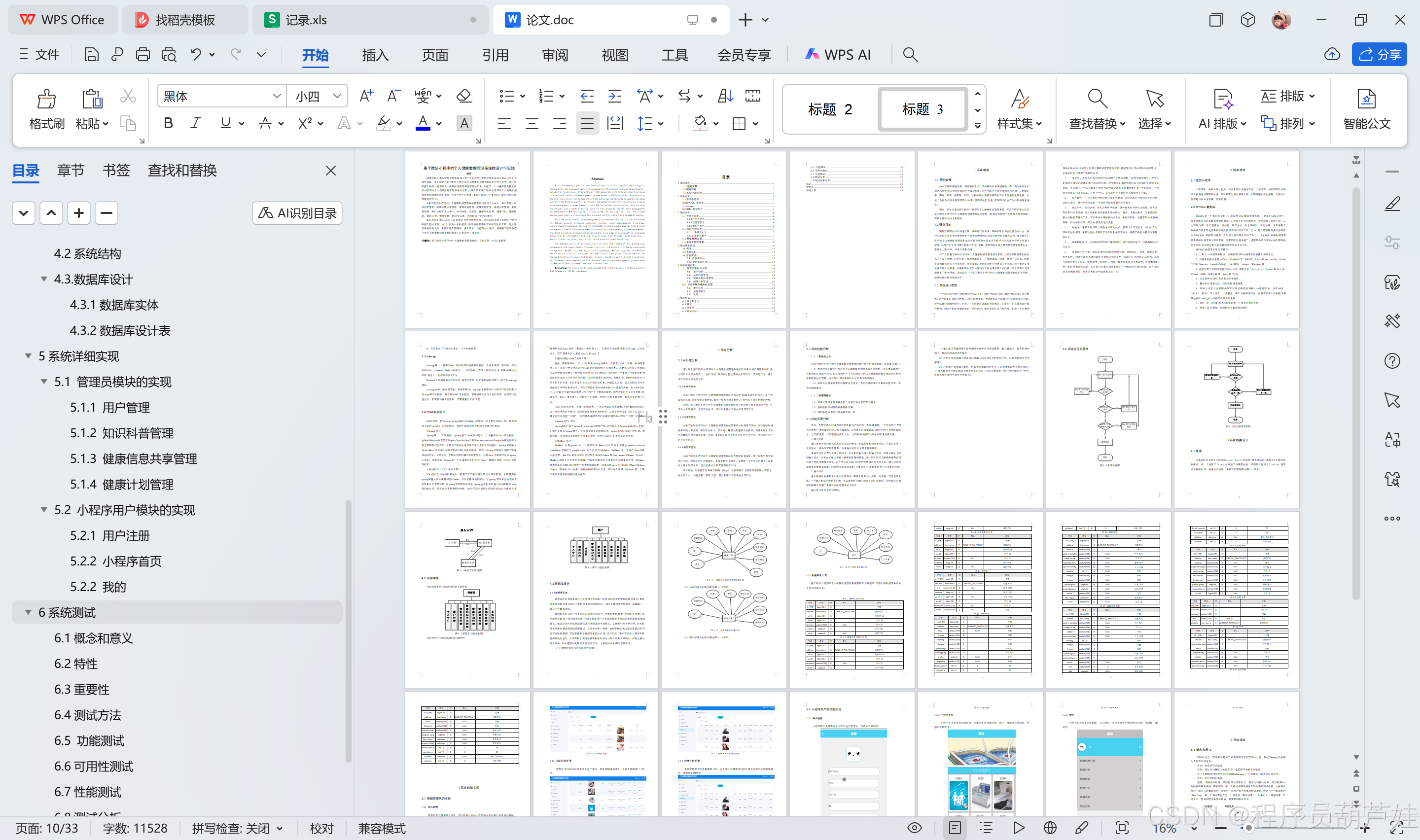The width and height of the screenshot is (1420, 840).
Task: Select align right paragraph button
Action: pos(559,123)
